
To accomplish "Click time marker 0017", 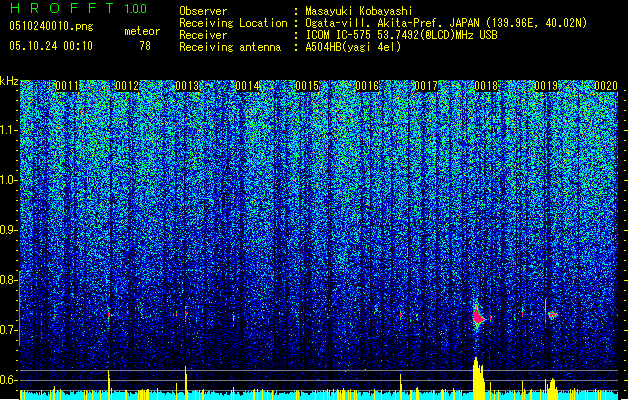I will coord(426,86).
